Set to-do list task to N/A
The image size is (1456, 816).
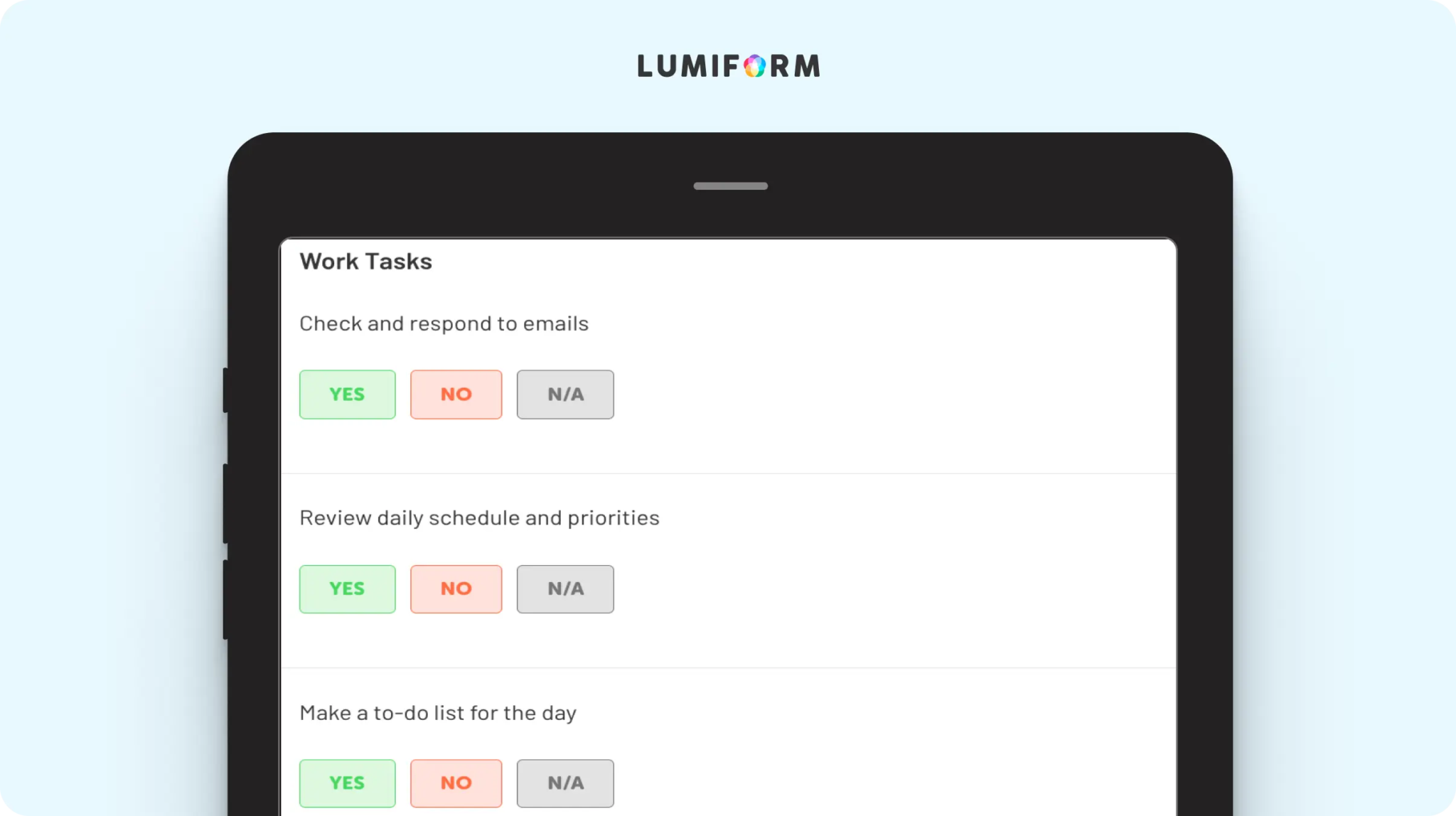(565, 783)
